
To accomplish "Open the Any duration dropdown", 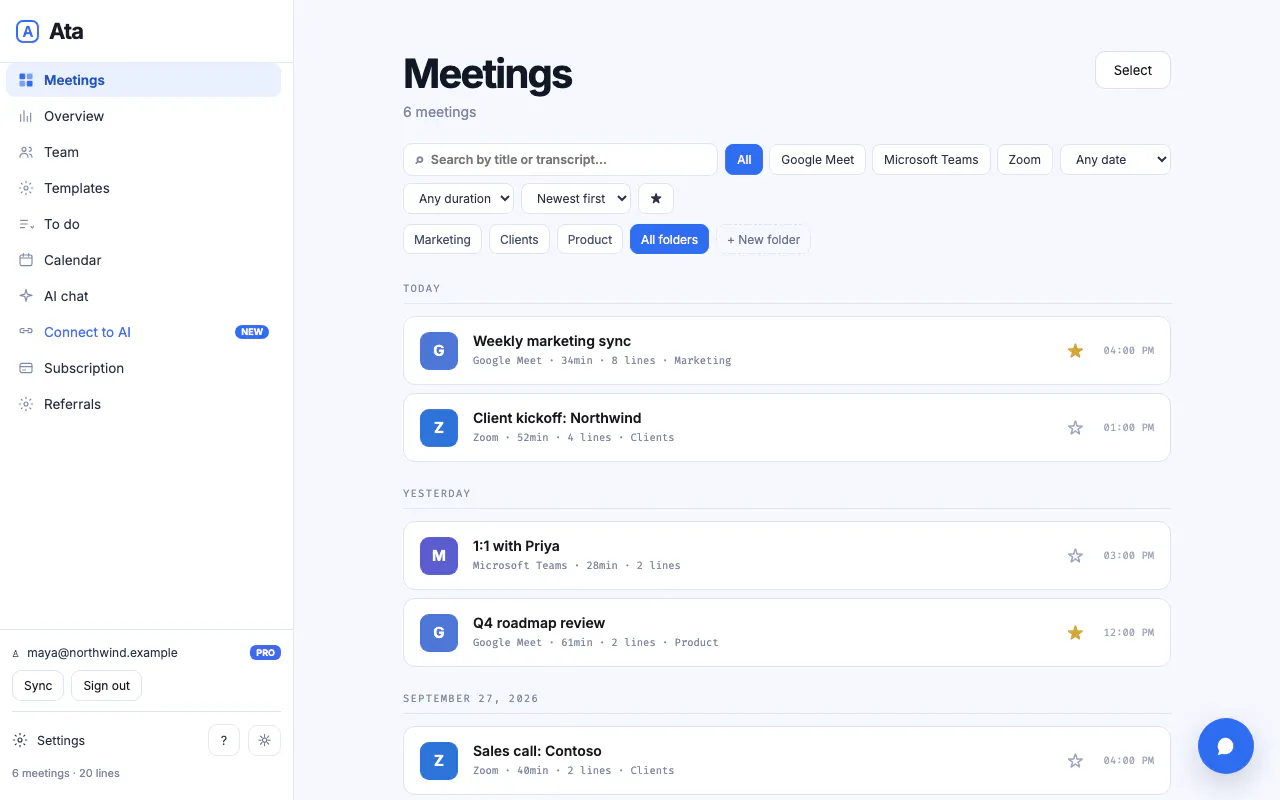I will (459, 198).
